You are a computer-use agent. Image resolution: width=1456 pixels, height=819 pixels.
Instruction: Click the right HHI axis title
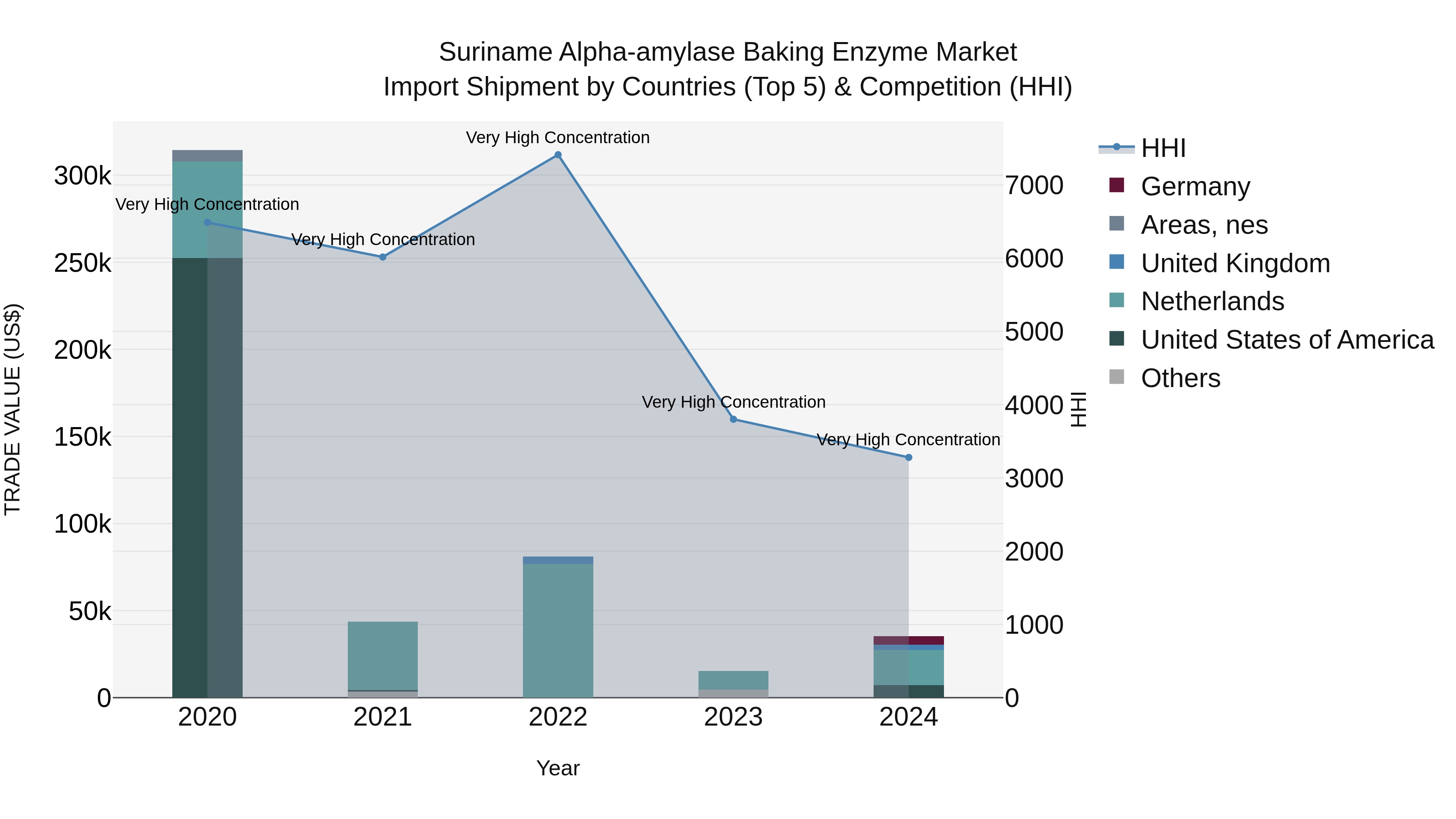(x=1078, y=409)
